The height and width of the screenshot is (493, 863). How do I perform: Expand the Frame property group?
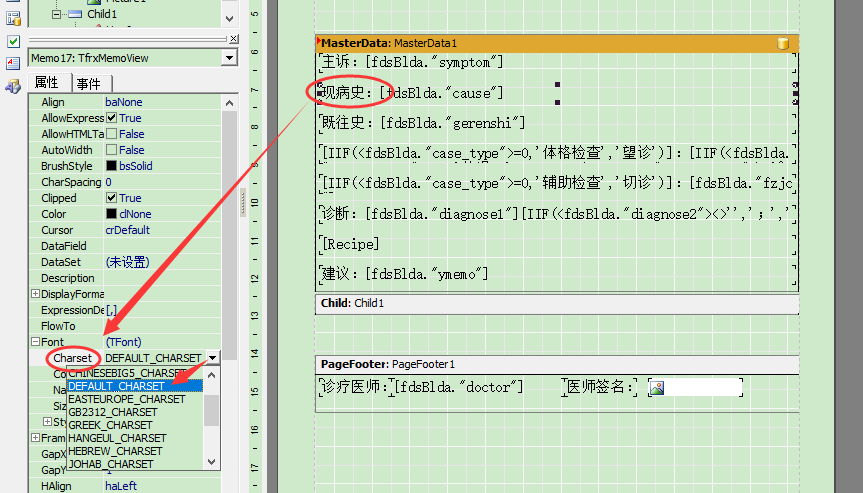(x=35, y=438)
